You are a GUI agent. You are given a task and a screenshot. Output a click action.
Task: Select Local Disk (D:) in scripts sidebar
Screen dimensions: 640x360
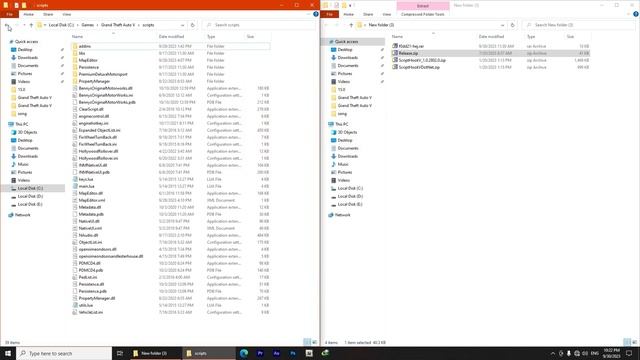pos(30,196)
